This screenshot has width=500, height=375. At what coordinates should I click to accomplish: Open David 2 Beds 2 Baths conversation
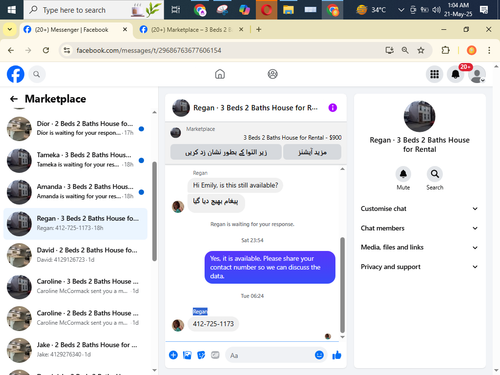[75, 255]
